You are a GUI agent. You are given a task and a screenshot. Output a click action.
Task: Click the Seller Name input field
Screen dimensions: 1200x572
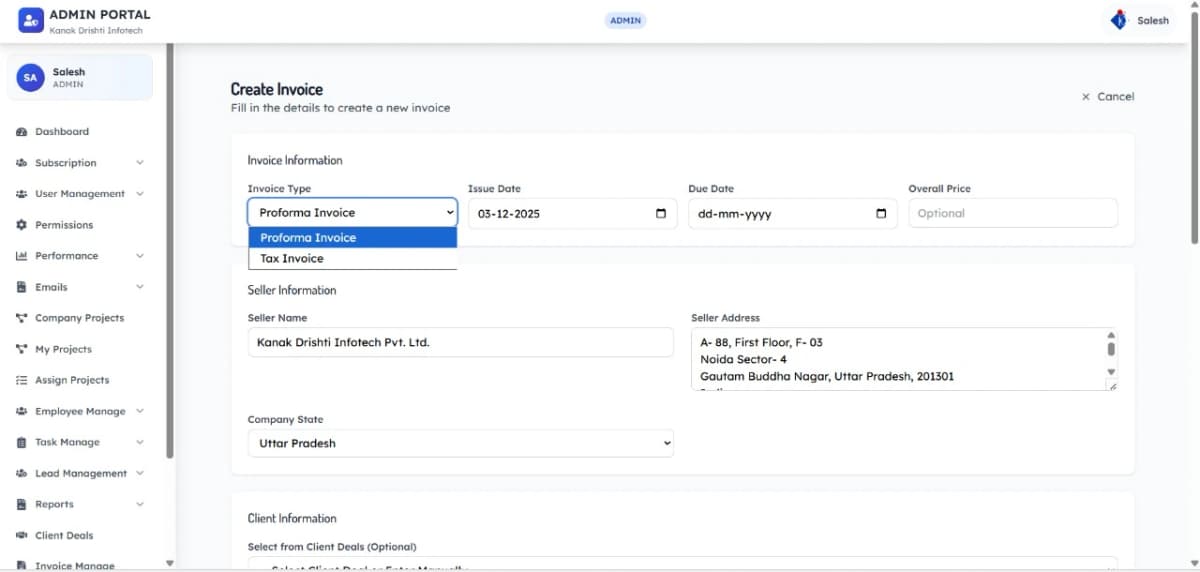pyautogui.click(x=461, y=342)
